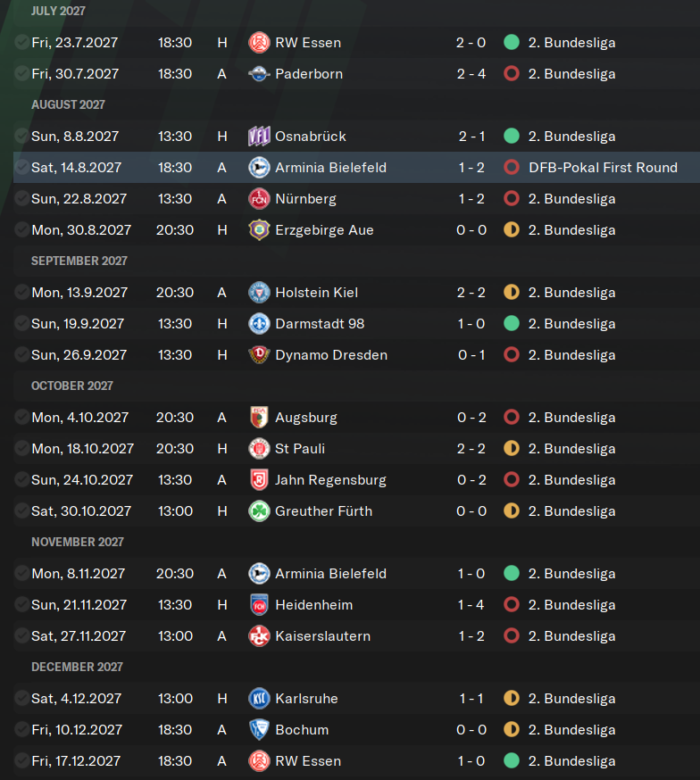Click the RW Essen club crest, 23.7.2027
Screen dimensions: 700x780
259,43
